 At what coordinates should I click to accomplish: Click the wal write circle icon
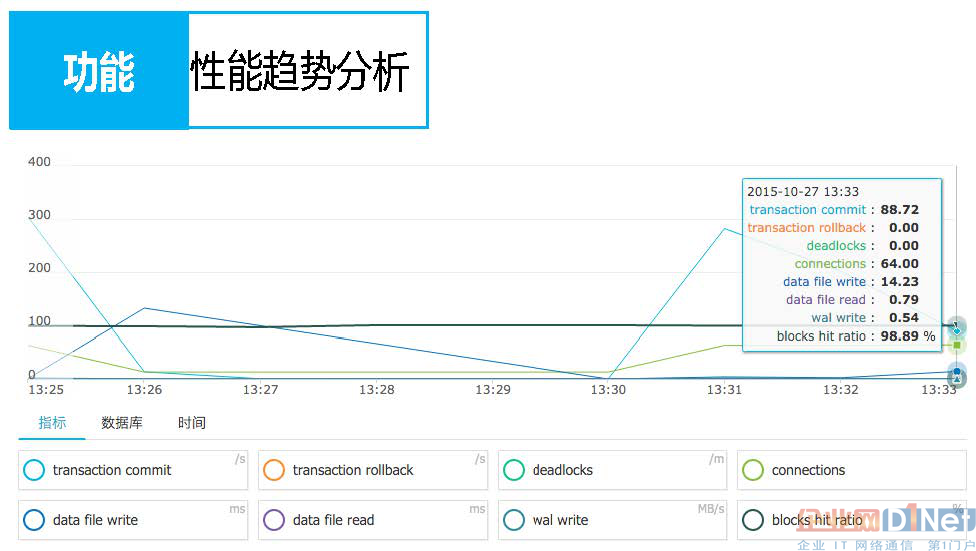tap(514, 520)
